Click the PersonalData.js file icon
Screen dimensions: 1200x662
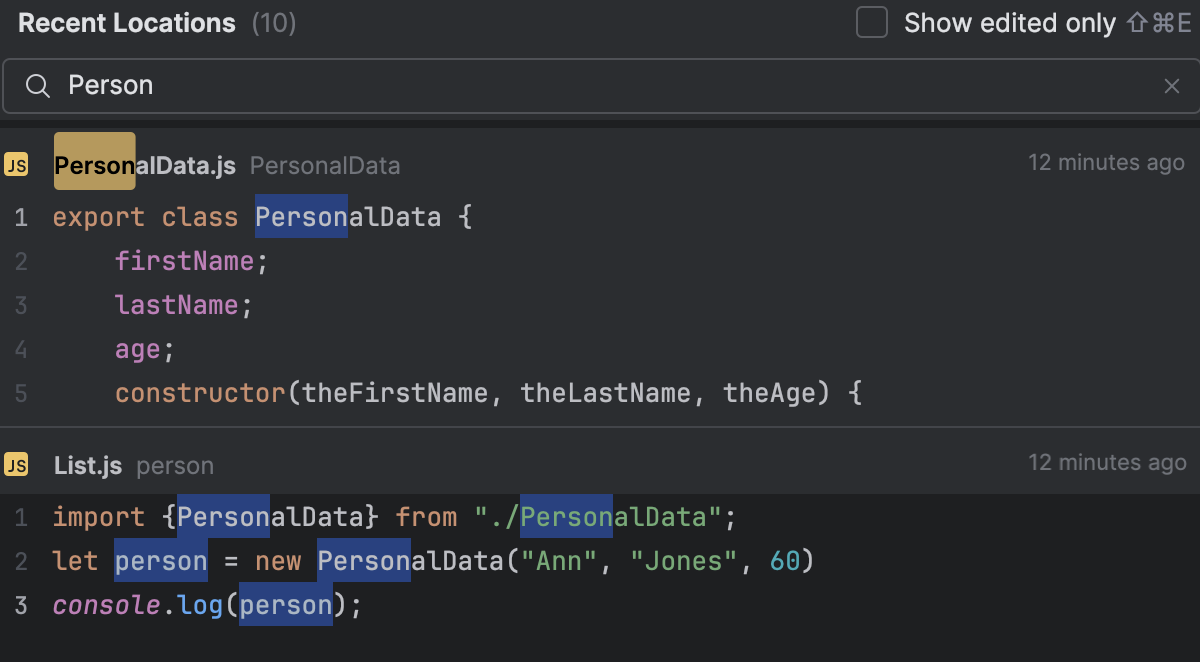[x=16, y=165]
